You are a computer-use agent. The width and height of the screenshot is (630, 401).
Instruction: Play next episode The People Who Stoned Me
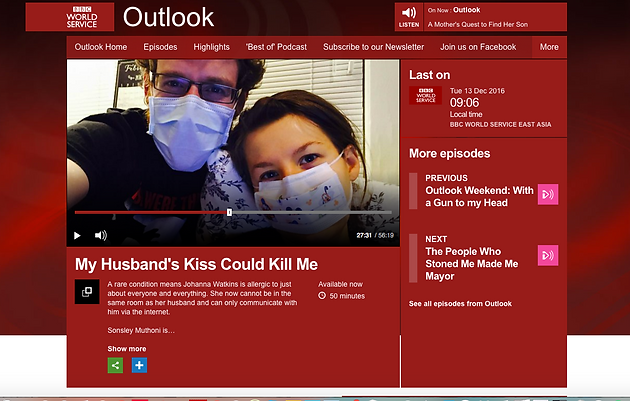tap(548, 256)
